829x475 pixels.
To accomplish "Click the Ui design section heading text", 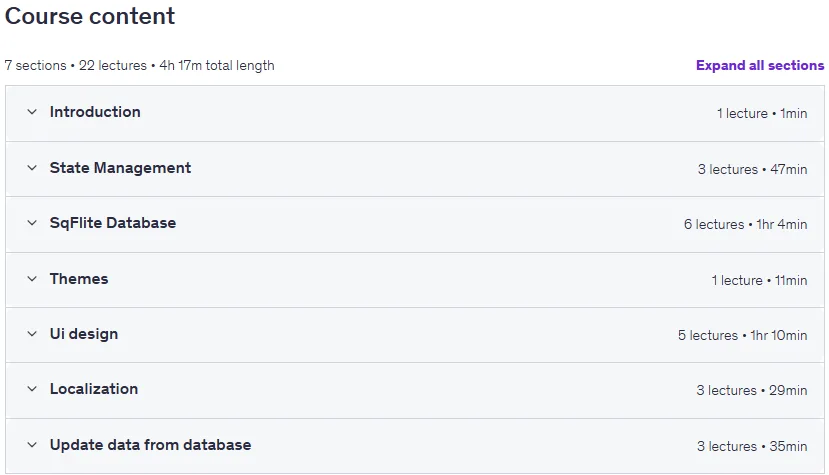I will click(84, 334).
